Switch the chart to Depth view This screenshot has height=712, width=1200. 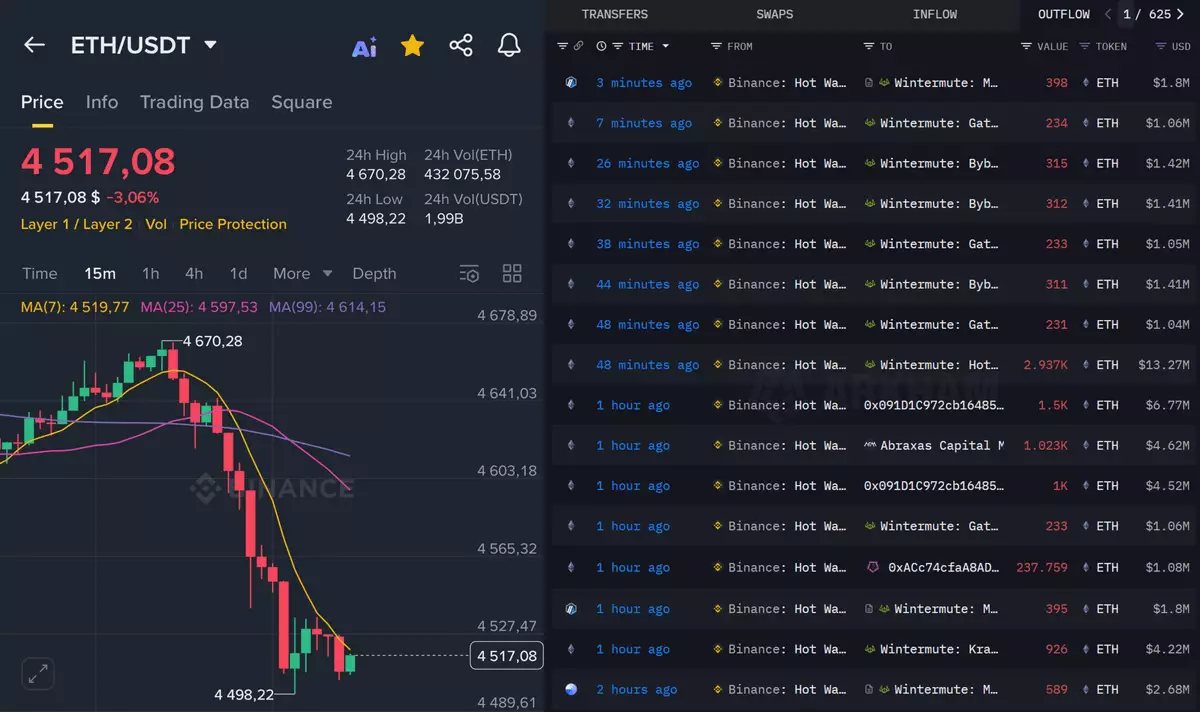(374, 274)
